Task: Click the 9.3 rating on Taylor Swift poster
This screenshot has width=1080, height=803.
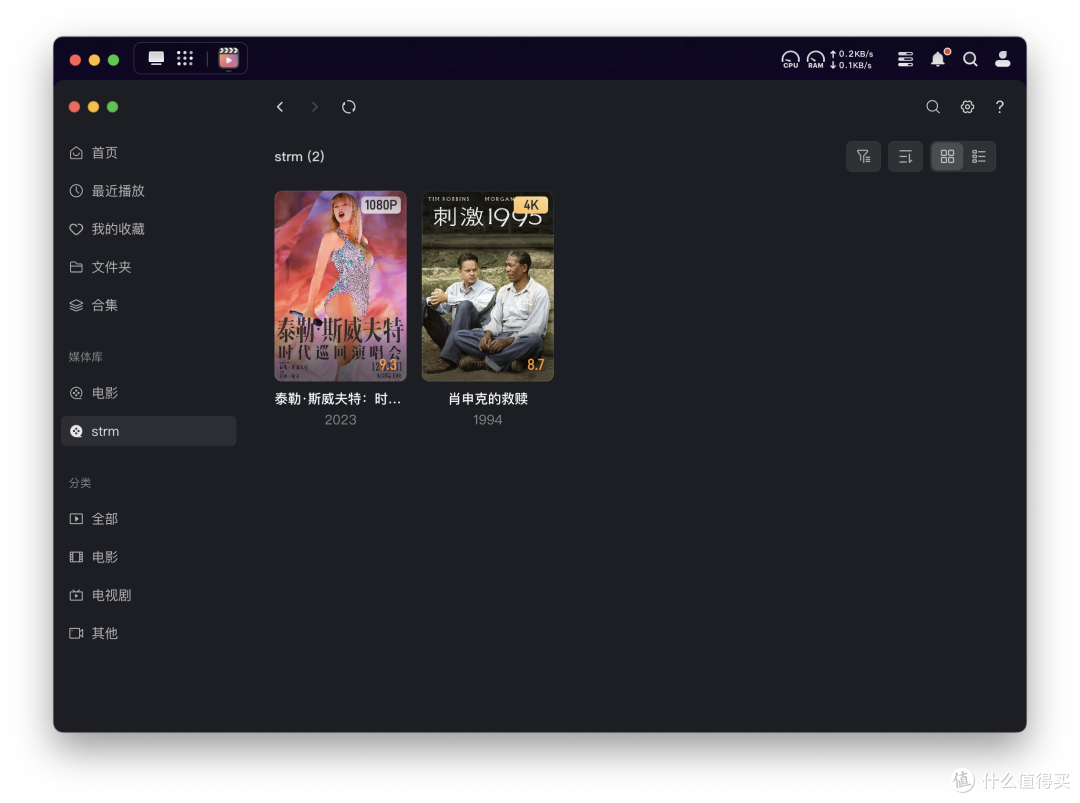Action: (388, 364)
